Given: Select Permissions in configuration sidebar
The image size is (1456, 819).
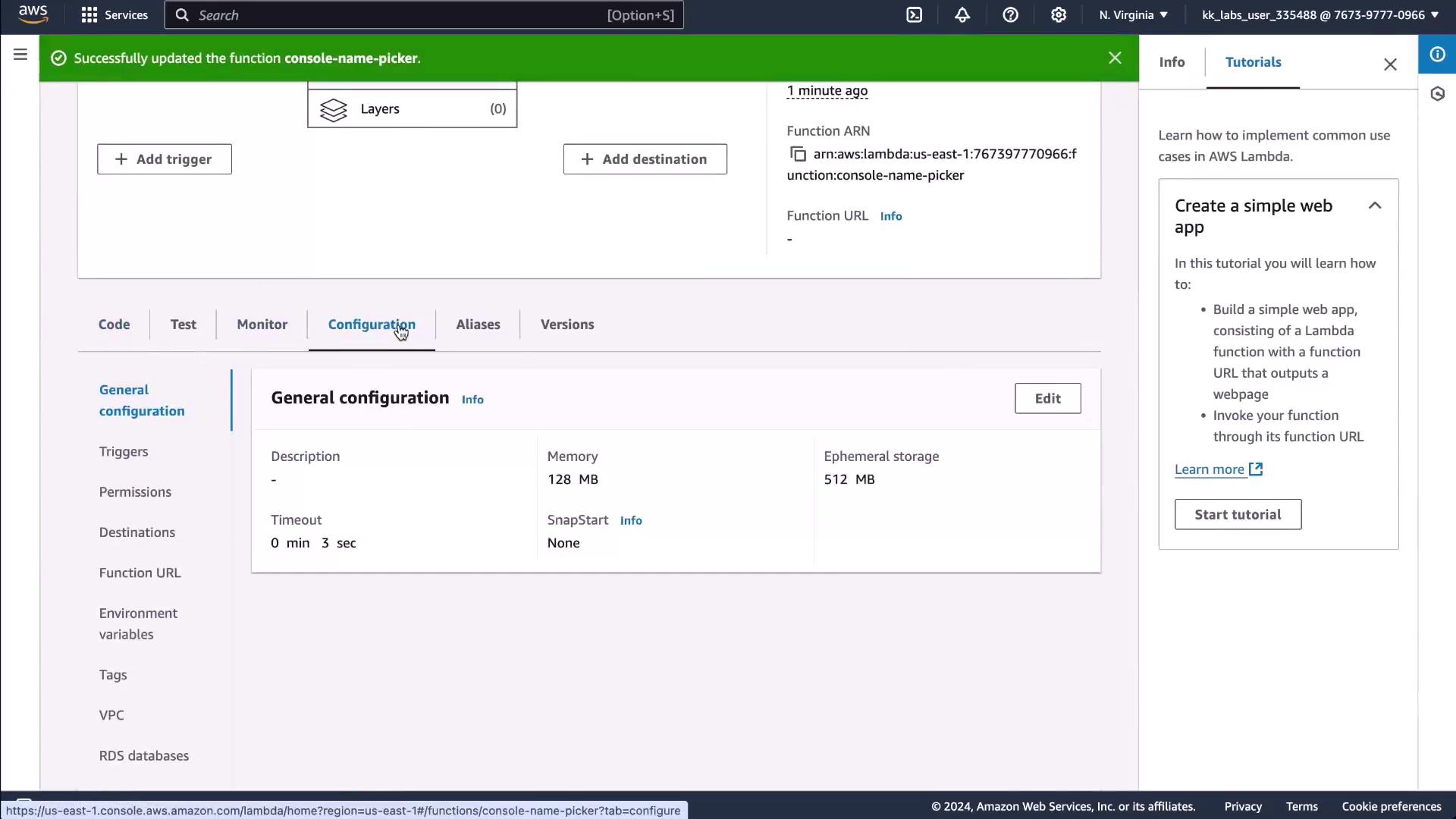Looking at the screenshot, I should (x=135, y=492).
